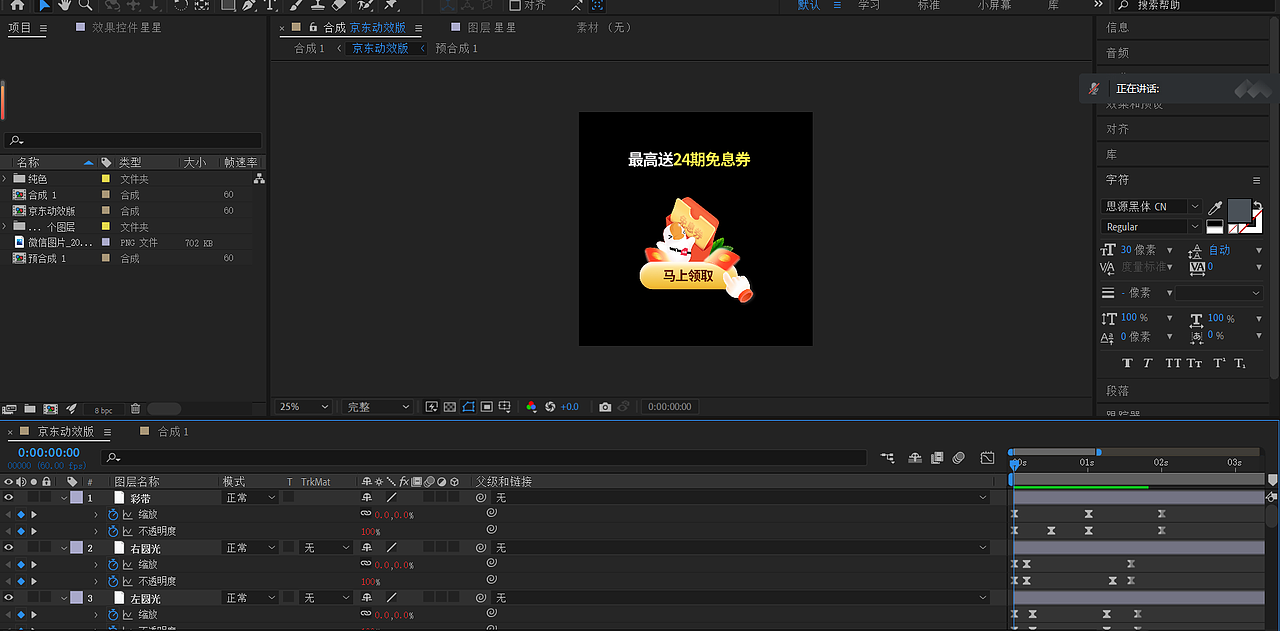1280x631 pixels.
Task: Click the 彩带 layer label color swatch
Action: [76, 497]
